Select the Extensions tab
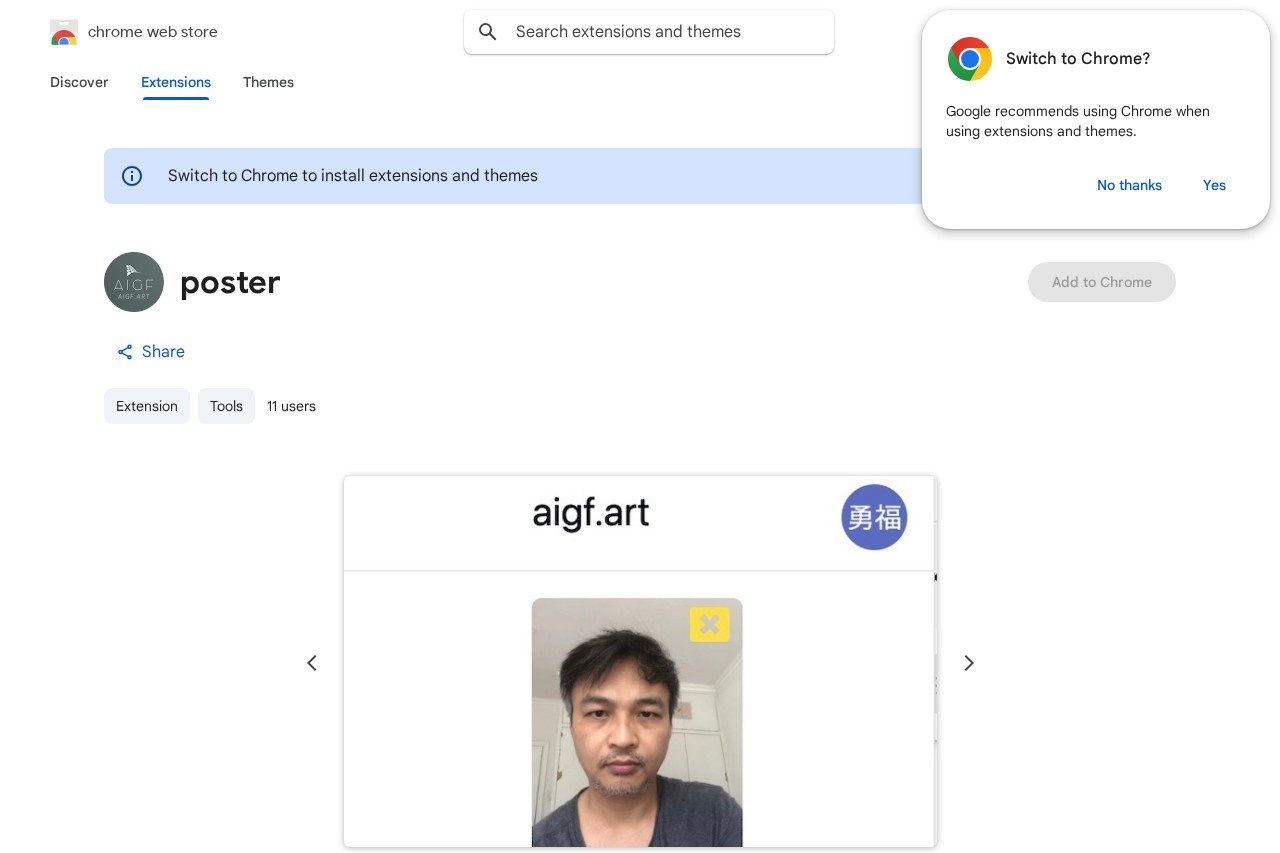 [x=176, y=82]
